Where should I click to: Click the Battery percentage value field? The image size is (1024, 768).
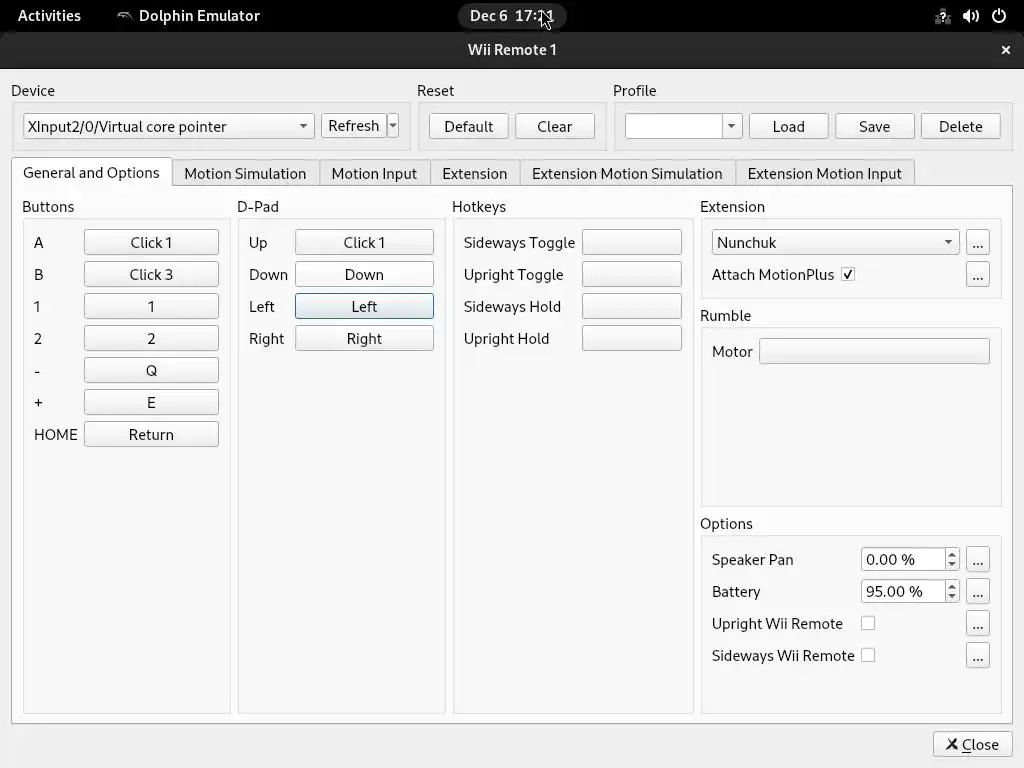point(903,592)
